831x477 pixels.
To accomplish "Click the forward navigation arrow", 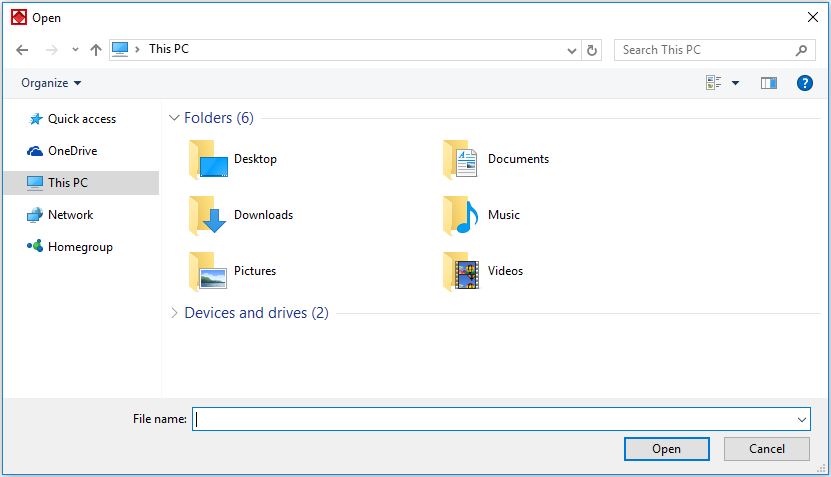I will click(51, 50).
